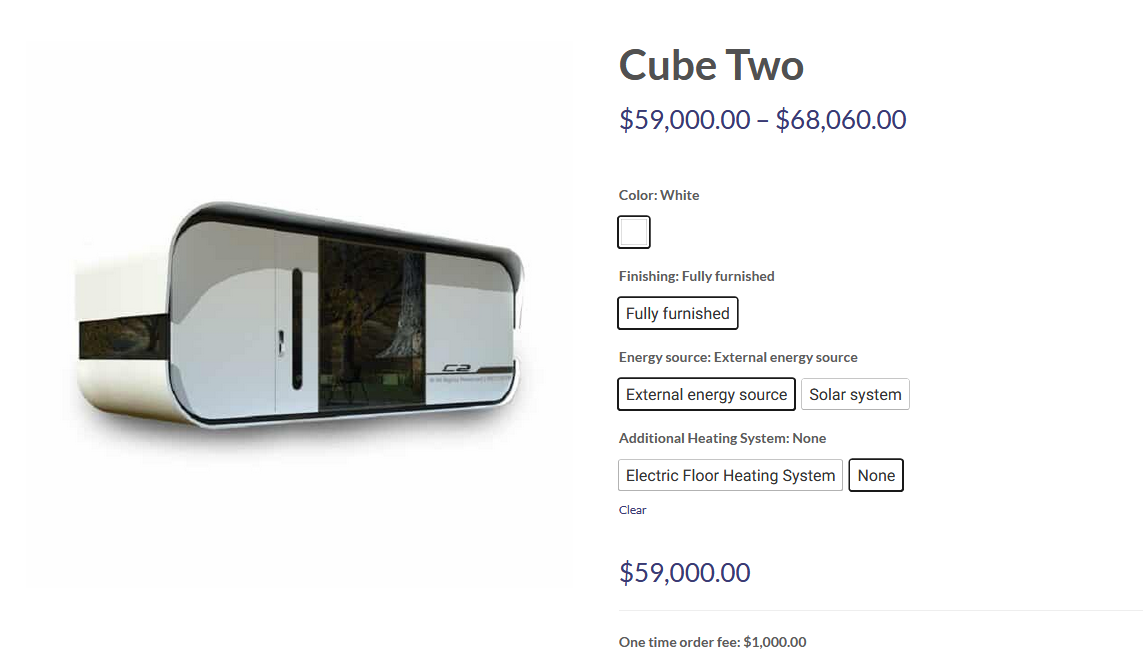Select the White color swatch
1143x663 pixels.
coord(634,232)
